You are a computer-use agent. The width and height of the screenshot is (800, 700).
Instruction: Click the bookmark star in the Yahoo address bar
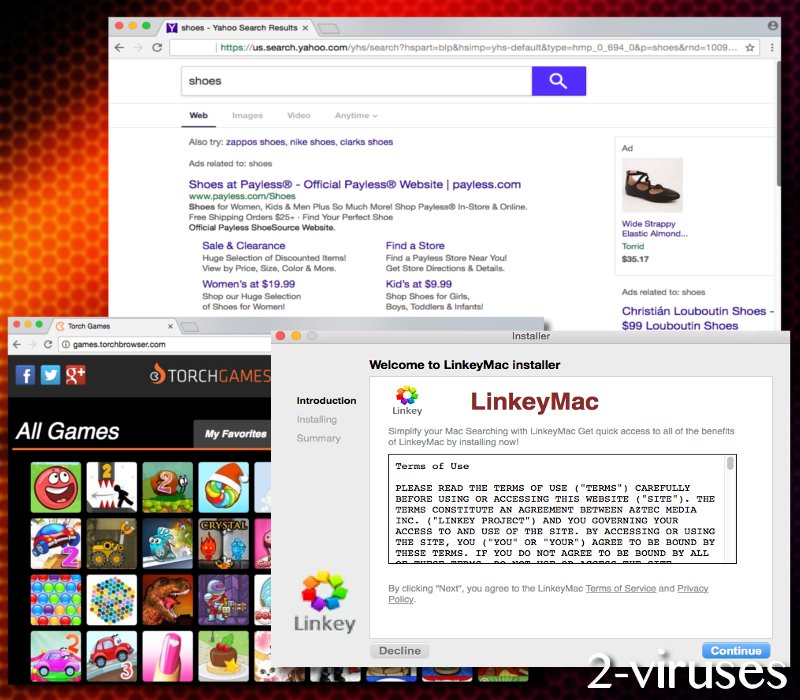click(751, 47)
